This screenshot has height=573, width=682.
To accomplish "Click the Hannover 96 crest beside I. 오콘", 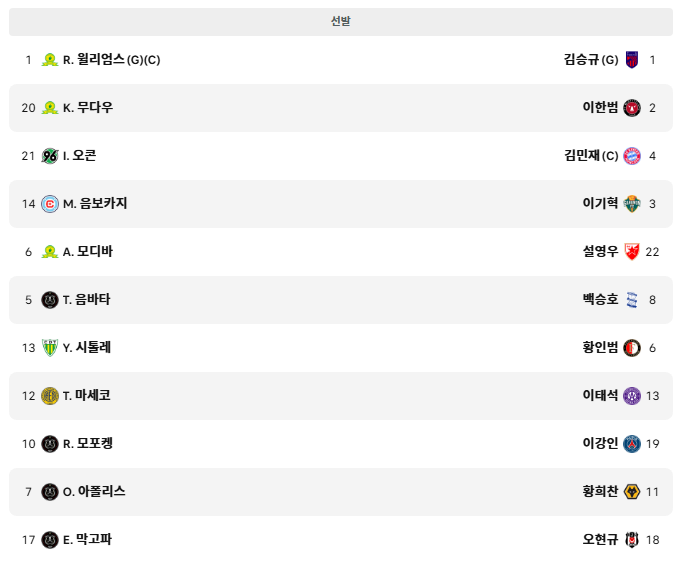I will coord(50,156).
